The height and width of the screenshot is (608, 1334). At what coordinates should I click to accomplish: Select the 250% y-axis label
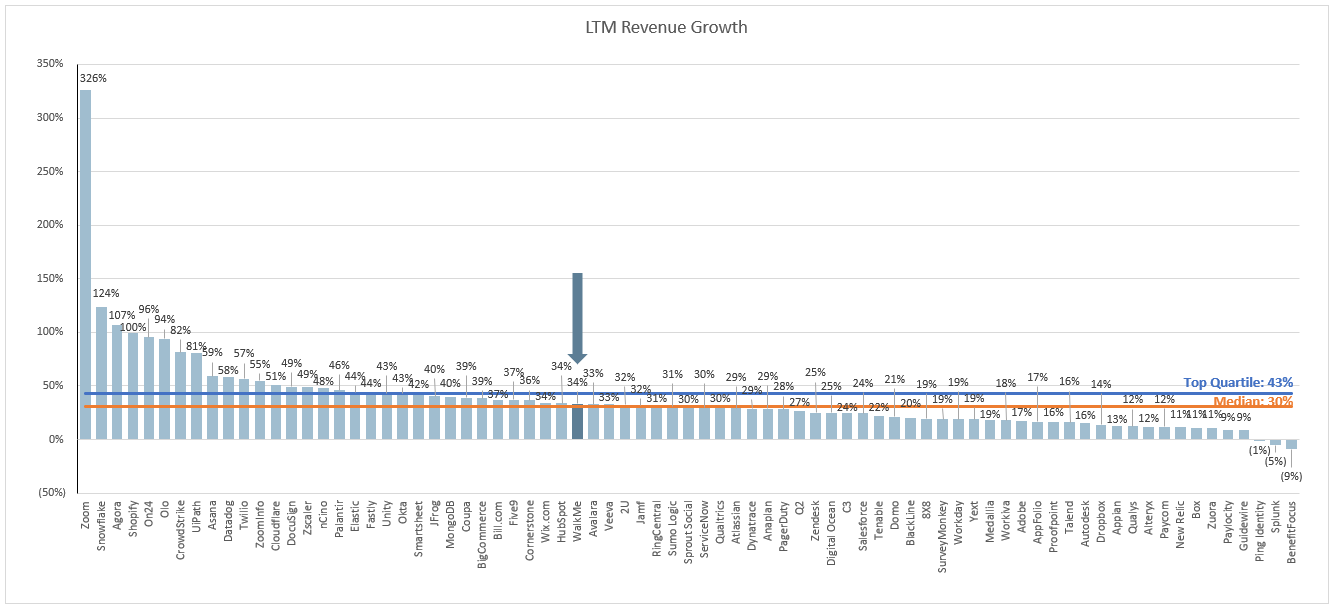tap(50, 171)
